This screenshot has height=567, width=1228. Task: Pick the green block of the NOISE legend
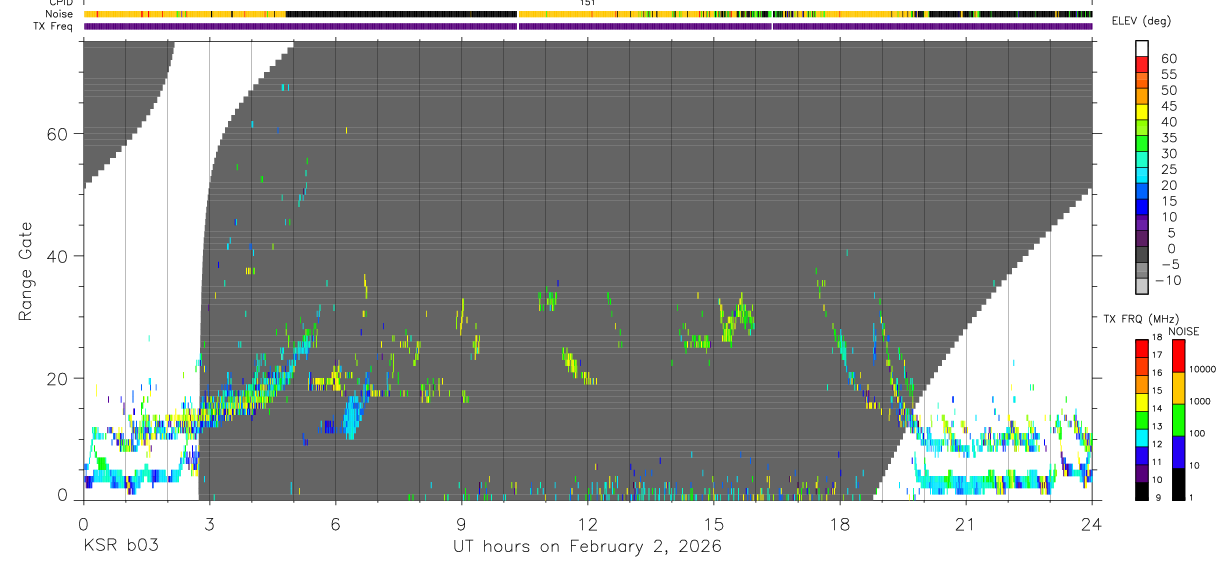coord(1177,420)
